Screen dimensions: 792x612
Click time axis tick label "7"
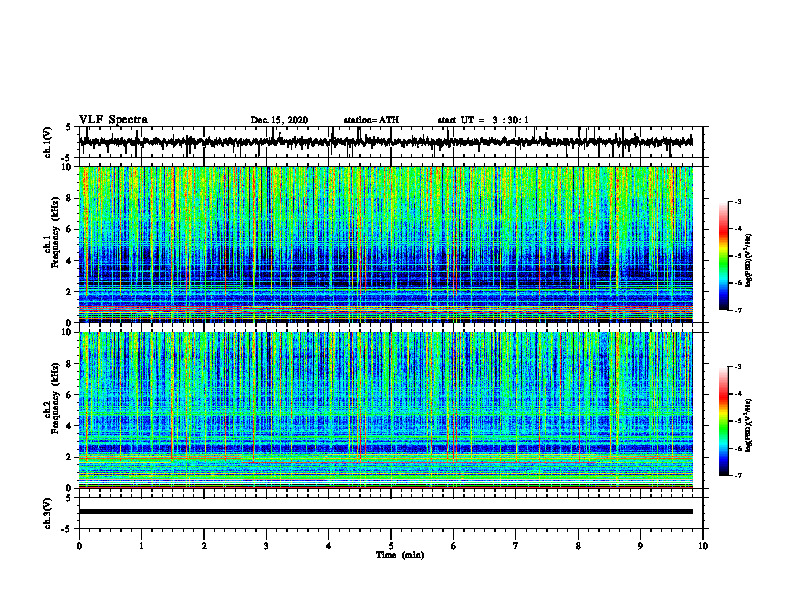point(516,546)
